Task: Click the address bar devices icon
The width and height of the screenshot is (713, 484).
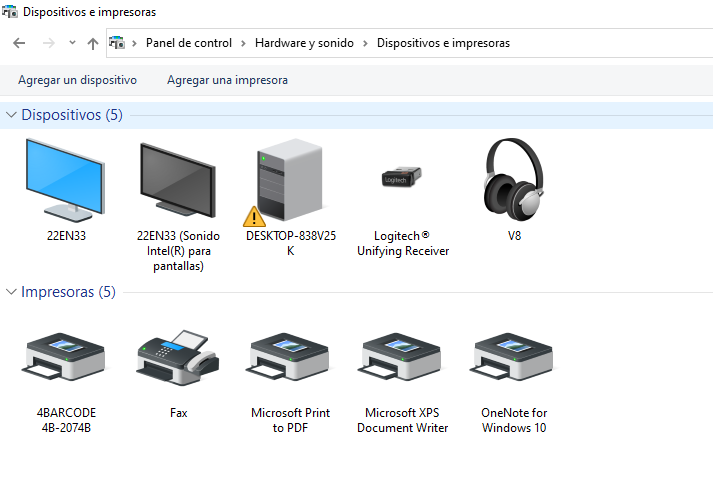Action: tap(117, 43)
